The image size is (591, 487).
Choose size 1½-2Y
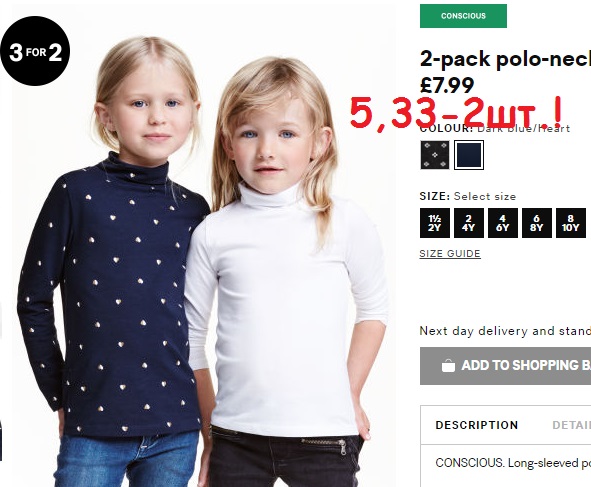435,223
